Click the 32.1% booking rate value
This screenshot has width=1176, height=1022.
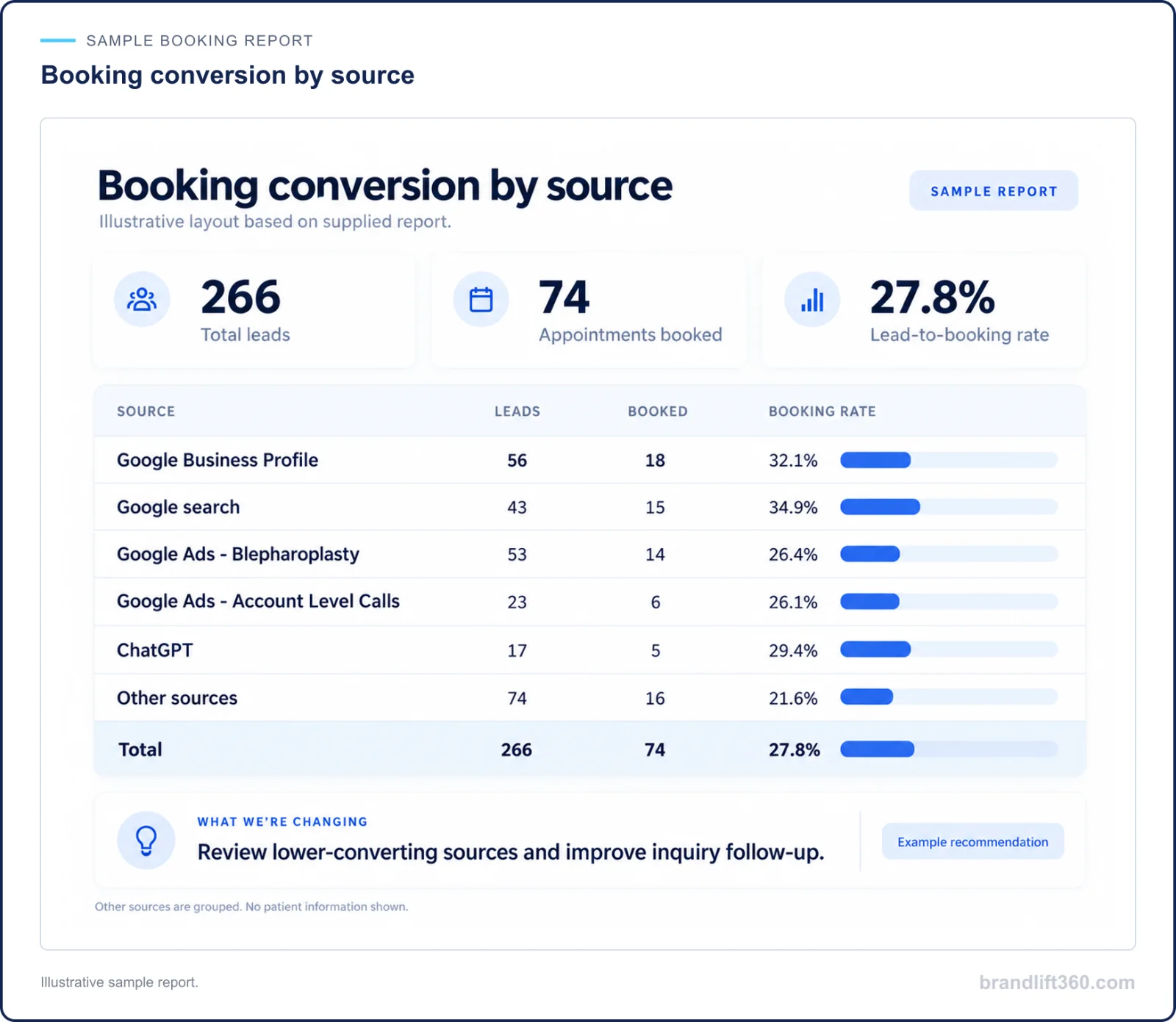(x=793, y=461)
